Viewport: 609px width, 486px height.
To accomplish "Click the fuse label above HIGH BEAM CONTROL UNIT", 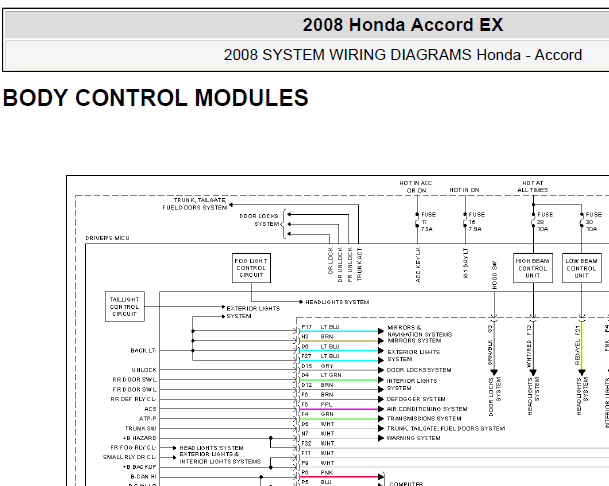I will (x=545, y=221).
